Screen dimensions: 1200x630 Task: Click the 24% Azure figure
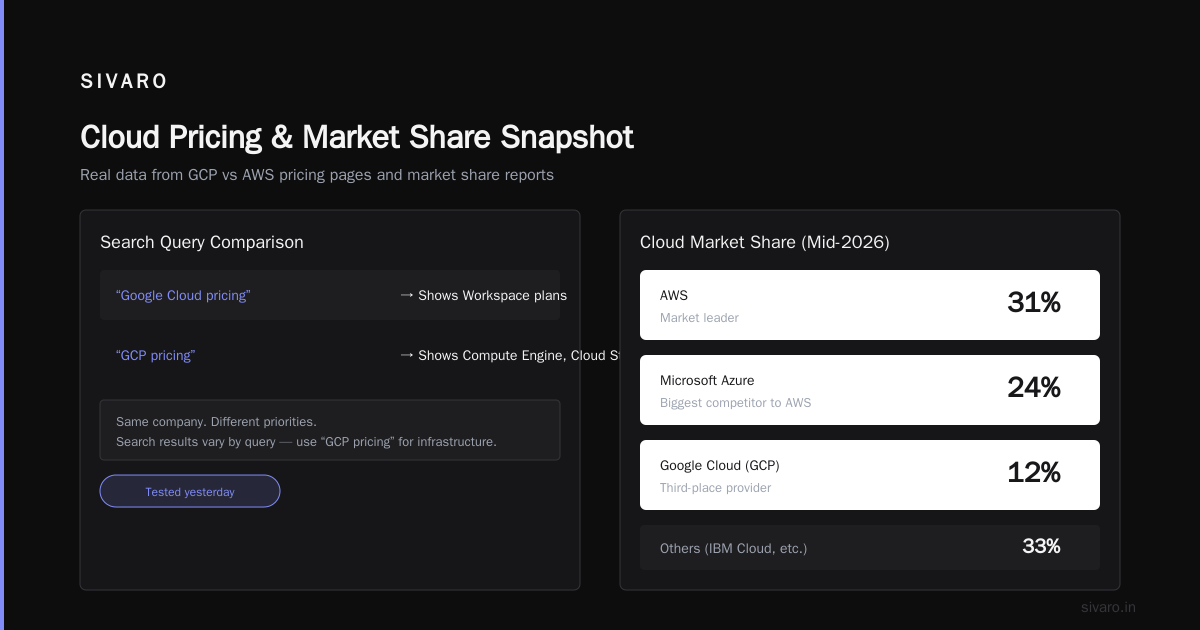pos(1034,388)
